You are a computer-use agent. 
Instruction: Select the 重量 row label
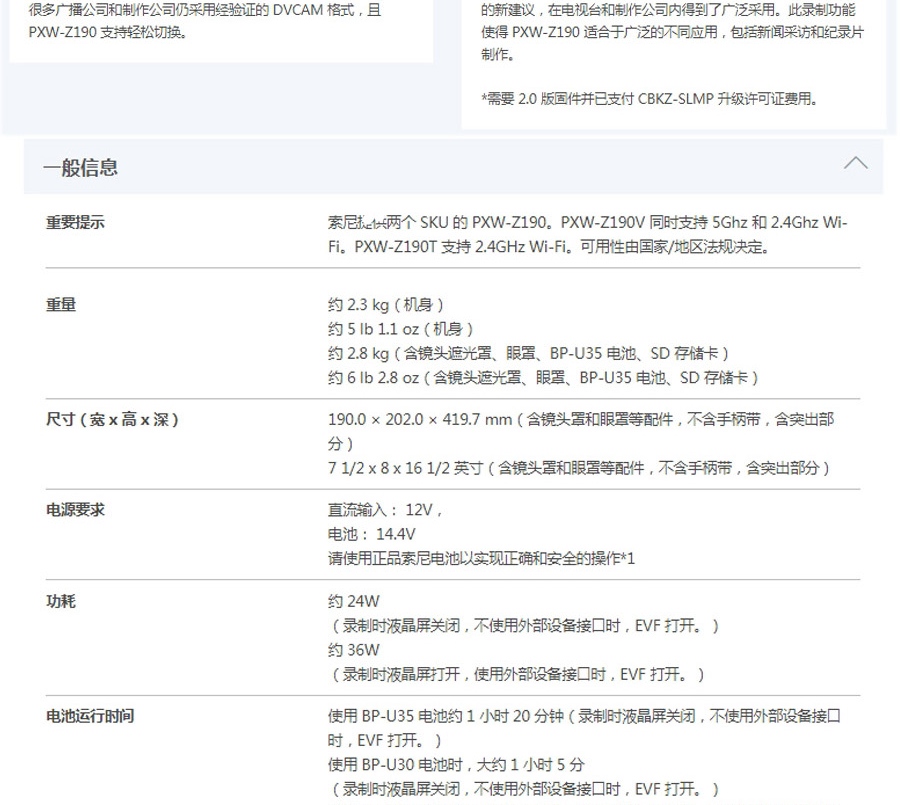61,304
